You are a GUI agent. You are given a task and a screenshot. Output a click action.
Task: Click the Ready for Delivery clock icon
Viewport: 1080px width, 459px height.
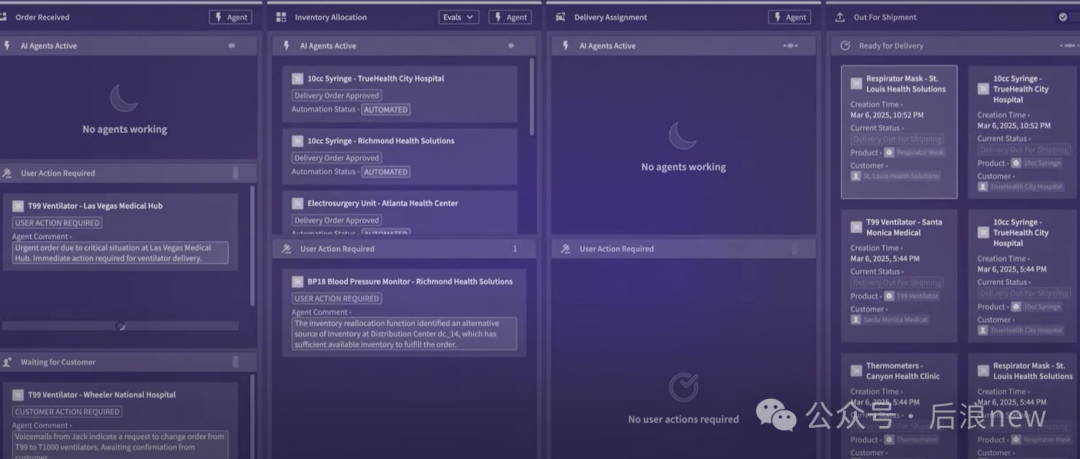click(x=845, y=46)
